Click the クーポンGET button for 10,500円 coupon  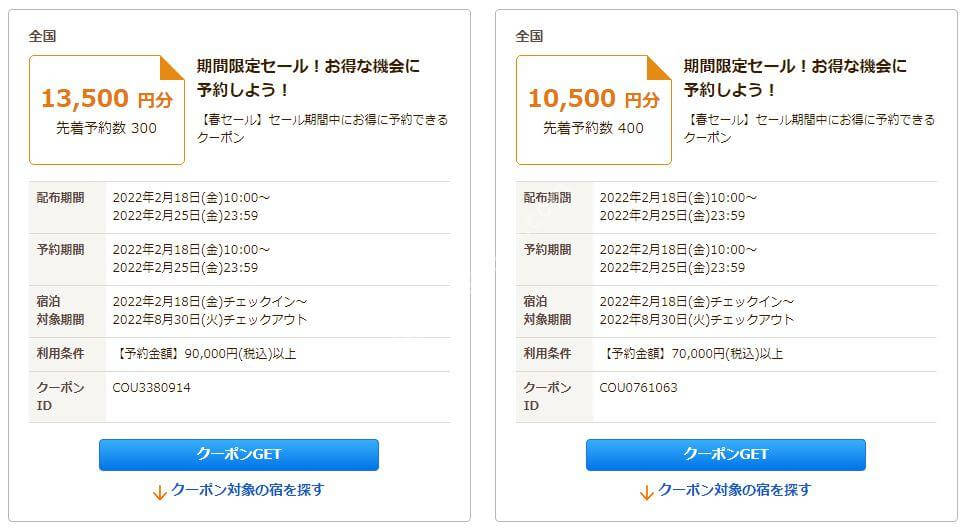pos(725,455)
